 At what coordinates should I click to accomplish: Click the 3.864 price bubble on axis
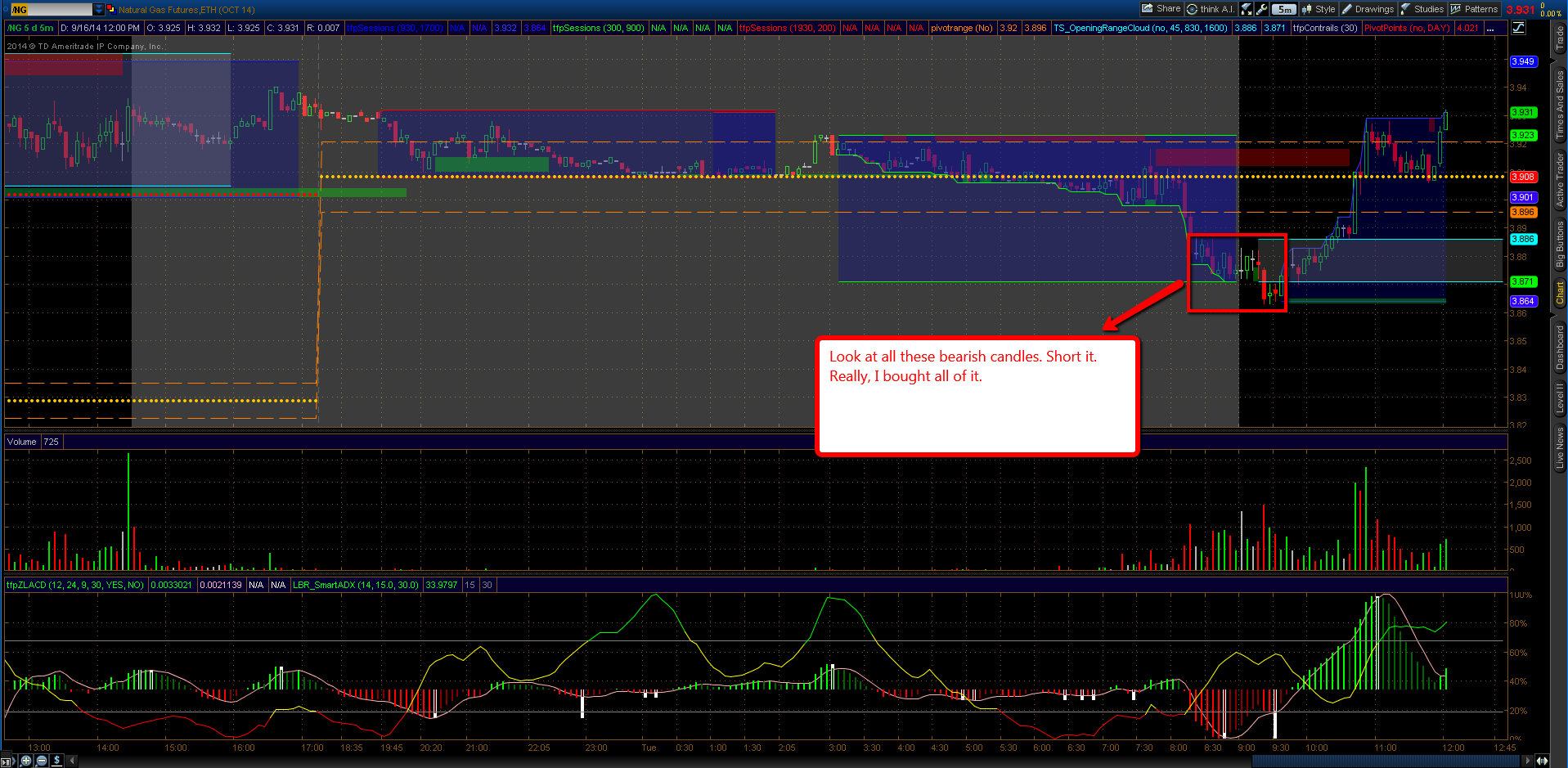[x=1523, y=301]
